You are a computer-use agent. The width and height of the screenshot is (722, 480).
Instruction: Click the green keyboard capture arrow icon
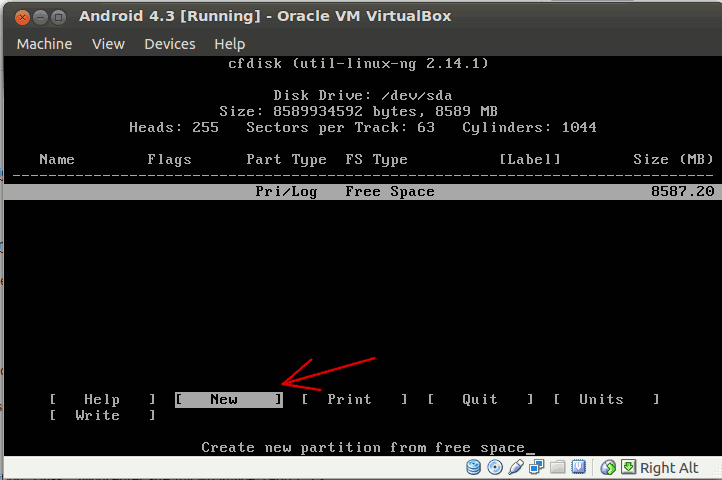tap(628, 468)
